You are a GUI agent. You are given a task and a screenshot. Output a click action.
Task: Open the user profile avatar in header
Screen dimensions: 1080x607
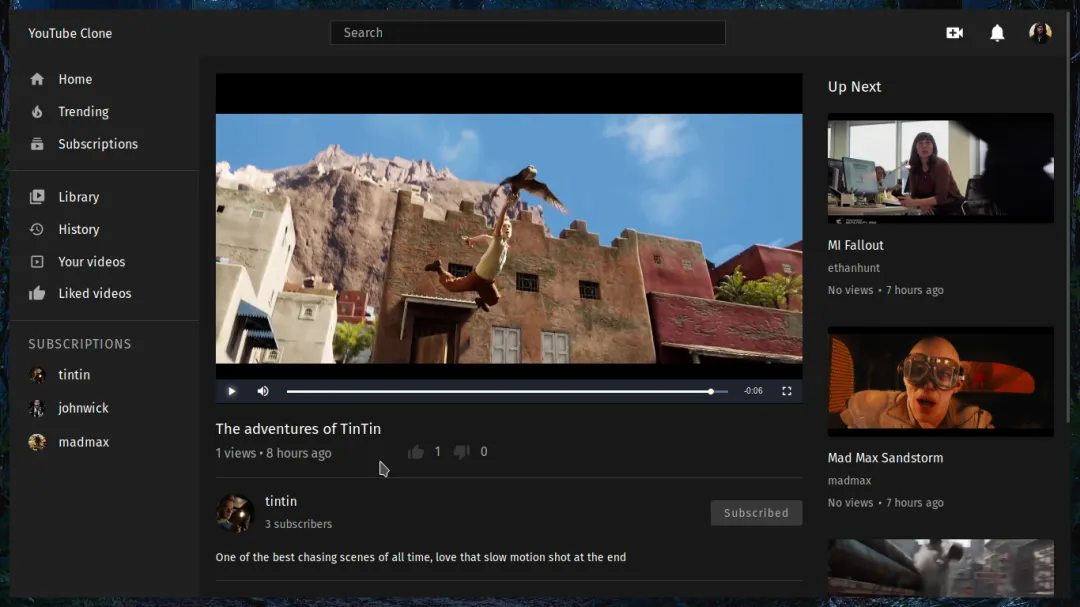click(x=1040, y=32)
